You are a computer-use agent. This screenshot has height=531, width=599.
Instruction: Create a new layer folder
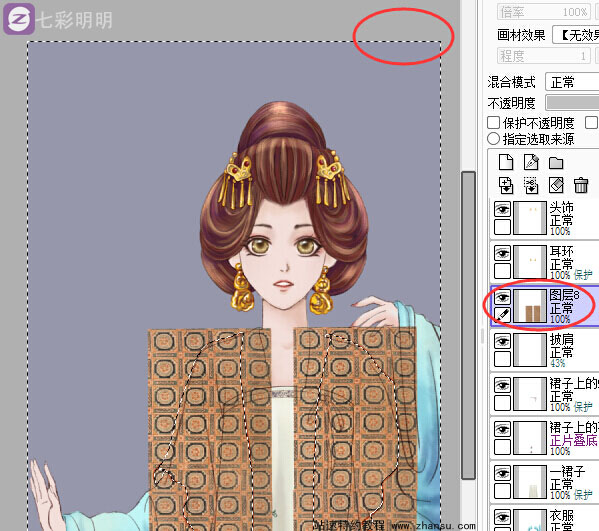coord(556,163)
